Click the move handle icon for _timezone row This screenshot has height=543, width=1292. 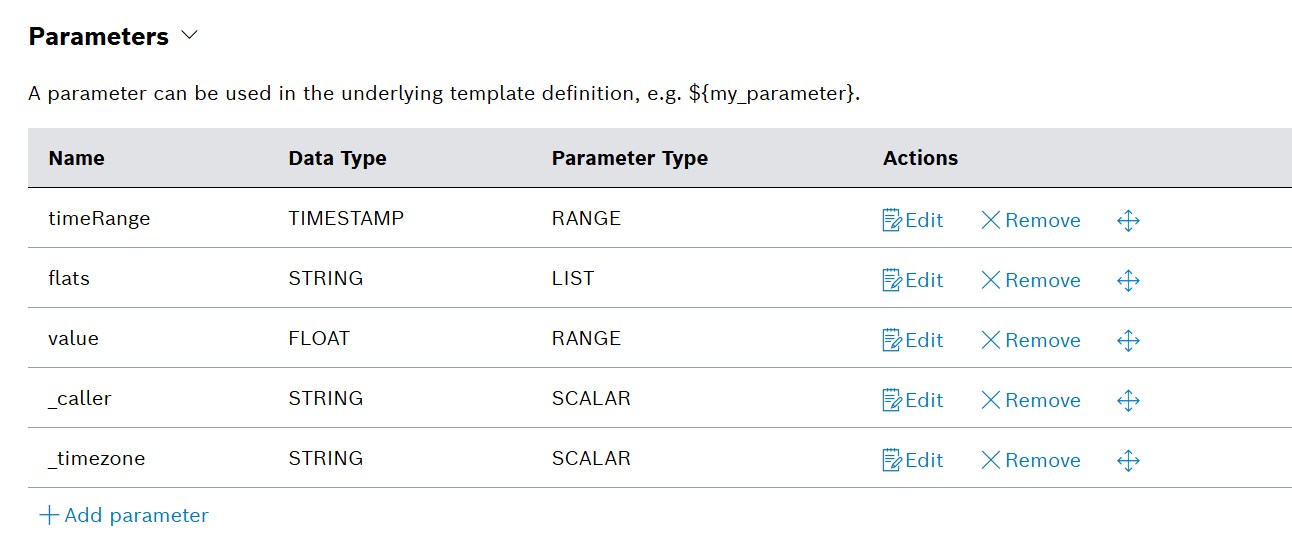tap(1128, 460)
